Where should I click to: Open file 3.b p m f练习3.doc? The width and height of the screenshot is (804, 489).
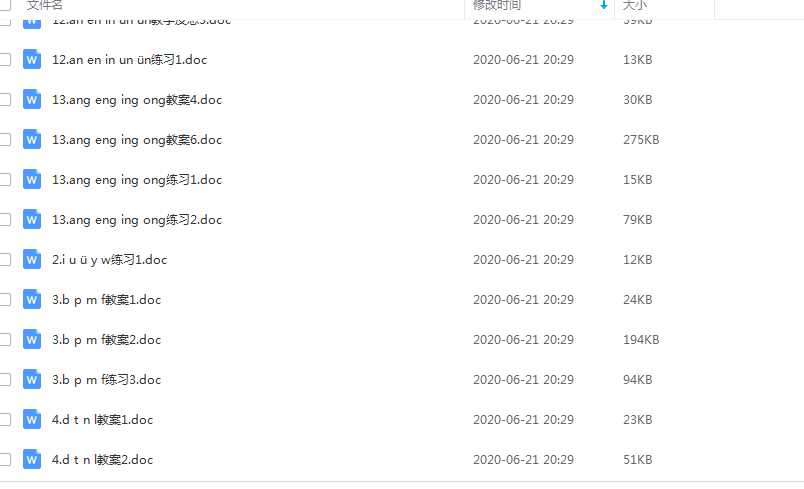tap(106, 379)
